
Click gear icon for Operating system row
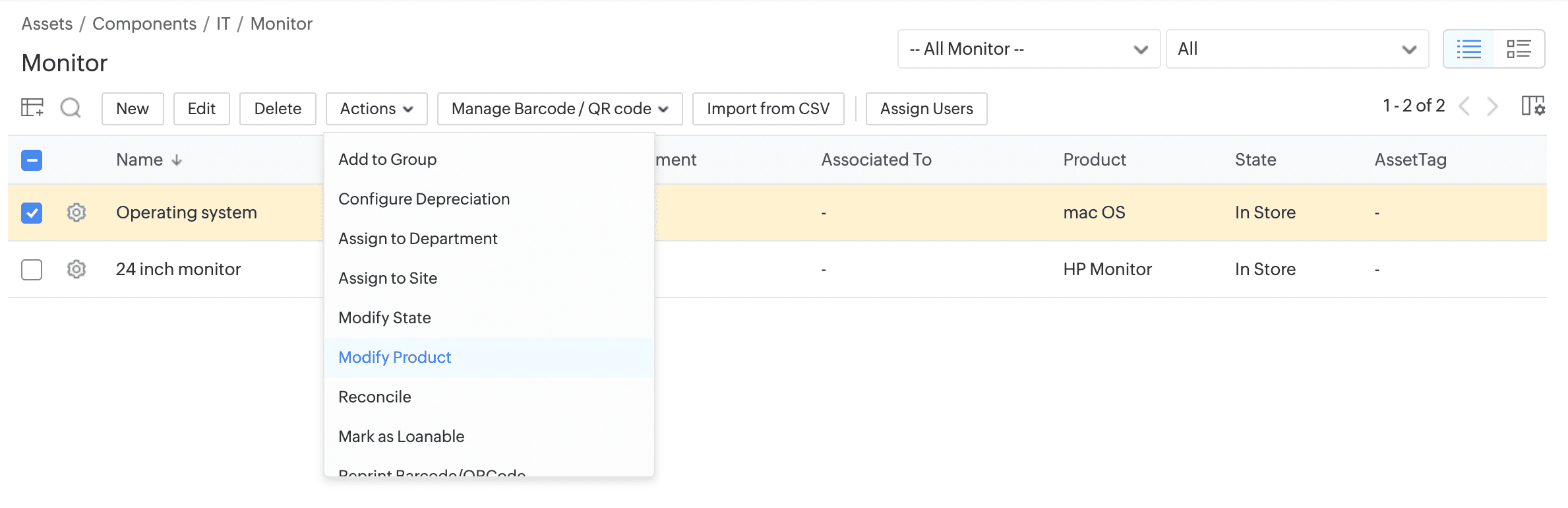click(x=76, y=212)
